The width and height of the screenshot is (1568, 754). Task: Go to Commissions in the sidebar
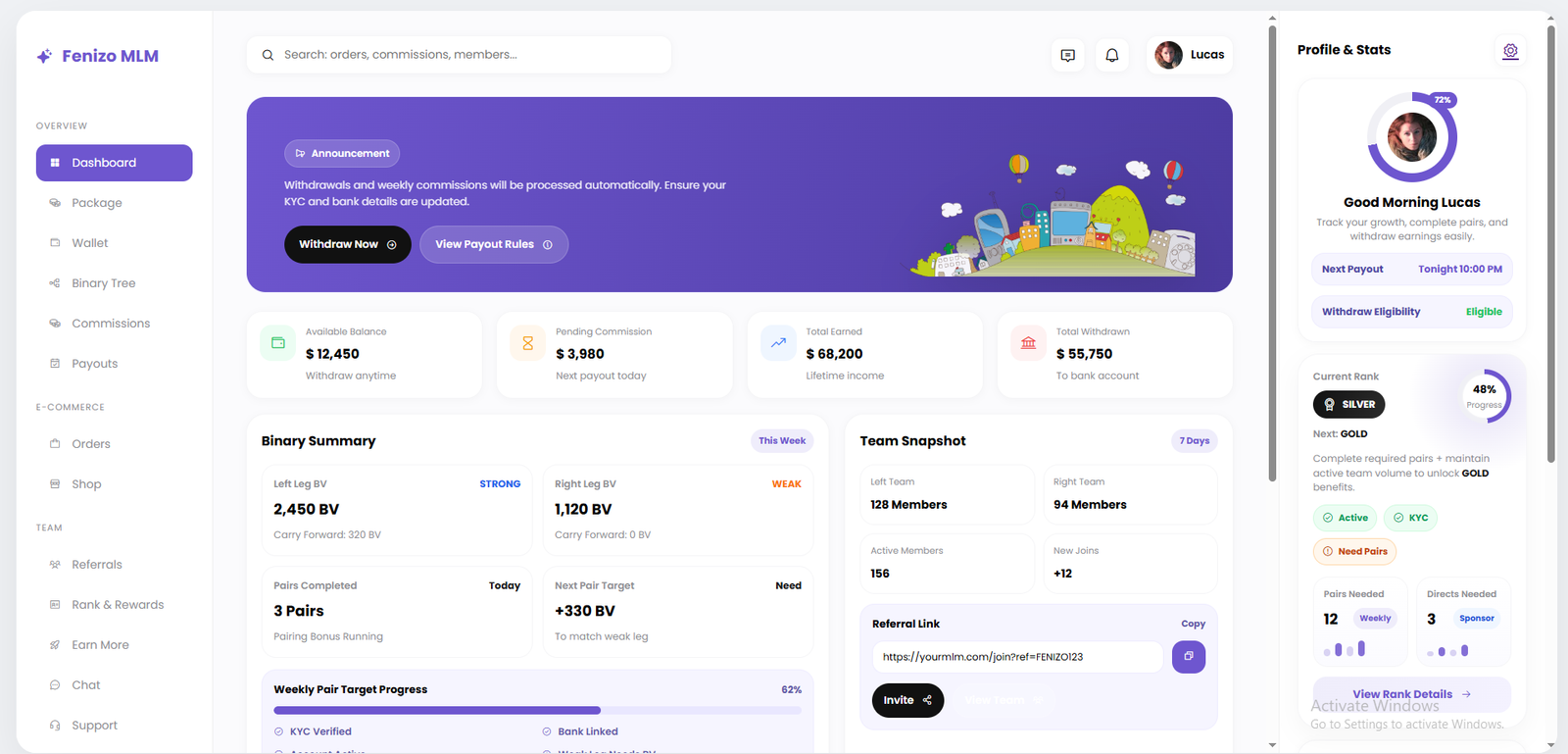point(110,324)
